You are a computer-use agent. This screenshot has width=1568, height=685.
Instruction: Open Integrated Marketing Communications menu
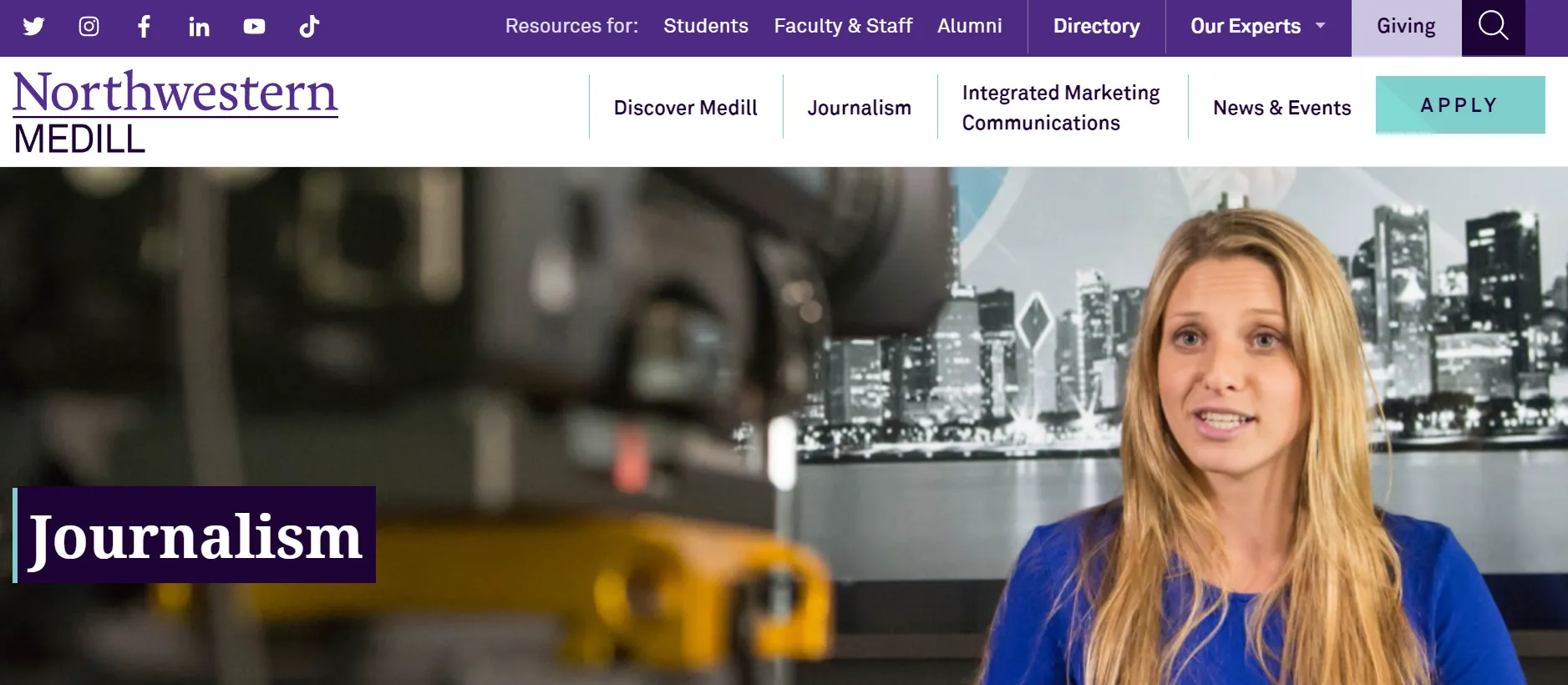point(1061,108)
